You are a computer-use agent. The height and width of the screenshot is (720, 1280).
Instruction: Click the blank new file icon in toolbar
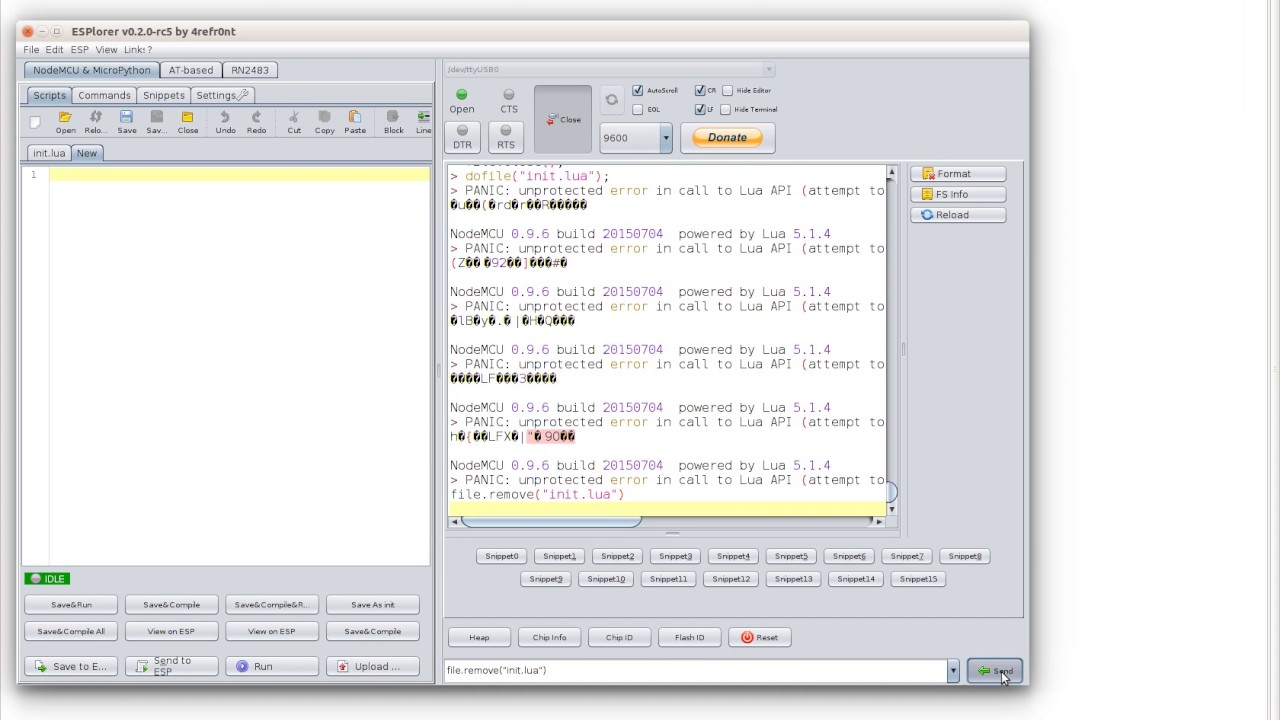click(35, 122)
